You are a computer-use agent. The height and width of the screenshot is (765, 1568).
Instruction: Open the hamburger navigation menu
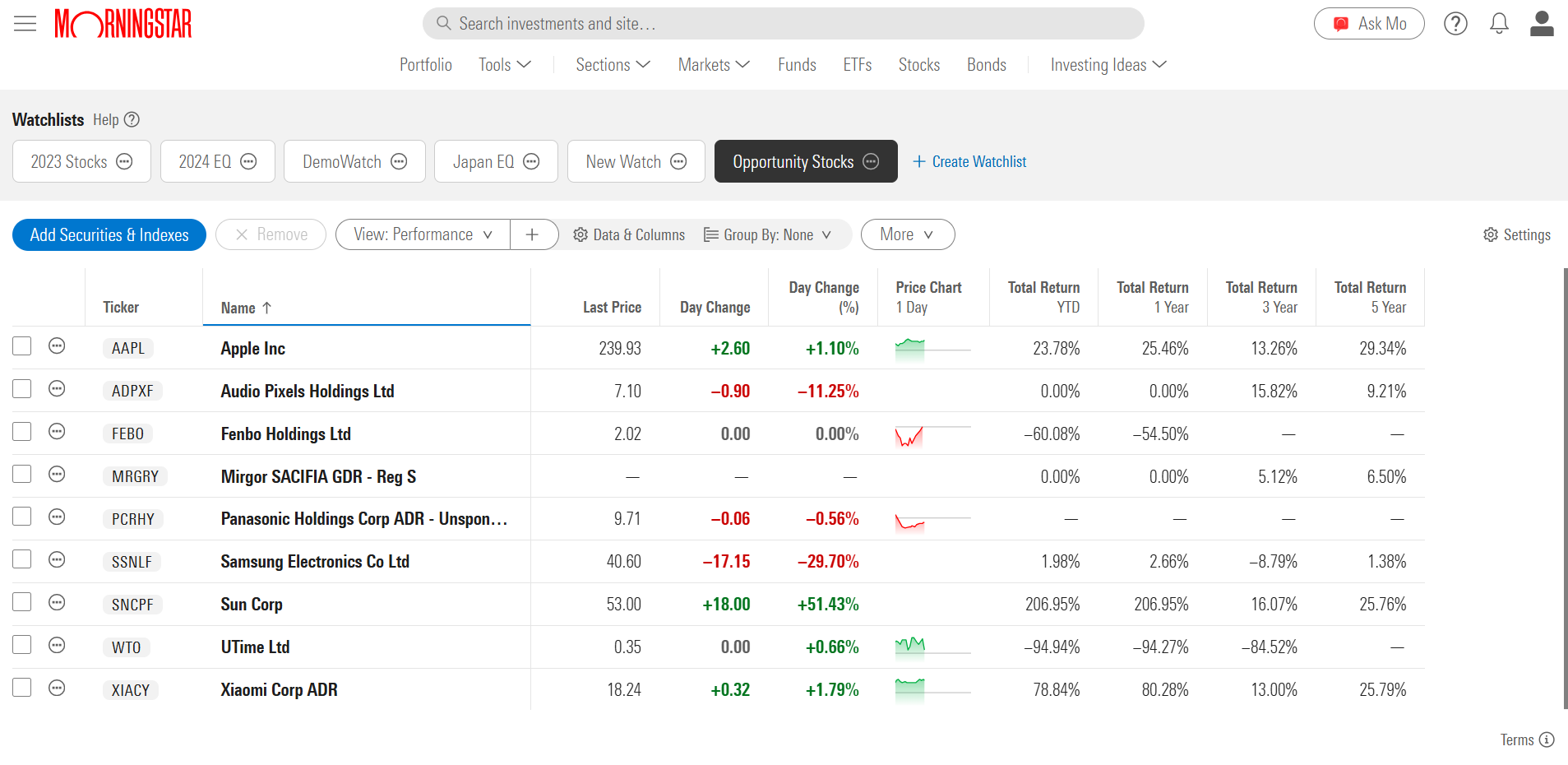[x=25, y=23]
